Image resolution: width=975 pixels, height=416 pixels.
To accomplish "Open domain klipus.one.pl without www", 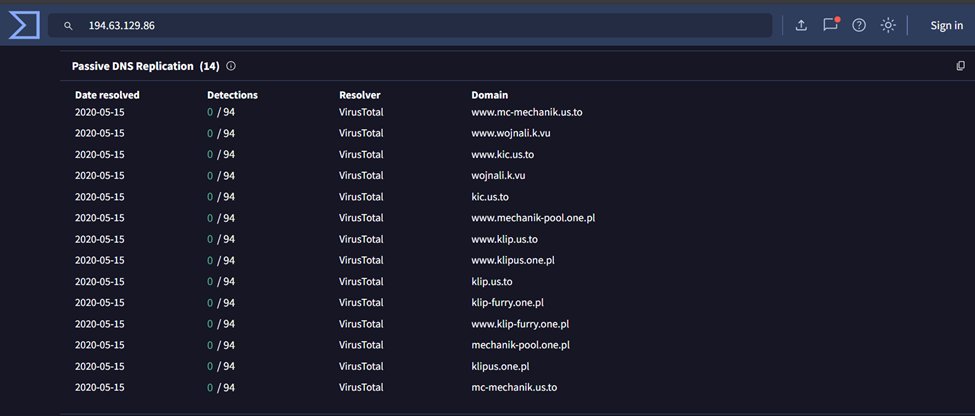I will click(500, 366).
